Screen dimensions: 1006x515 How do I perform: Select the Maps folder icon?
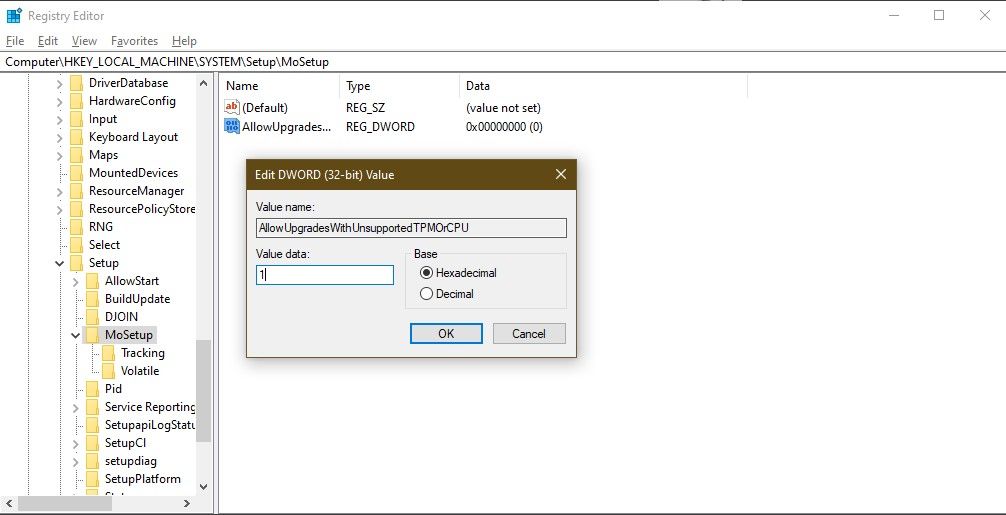76,155
